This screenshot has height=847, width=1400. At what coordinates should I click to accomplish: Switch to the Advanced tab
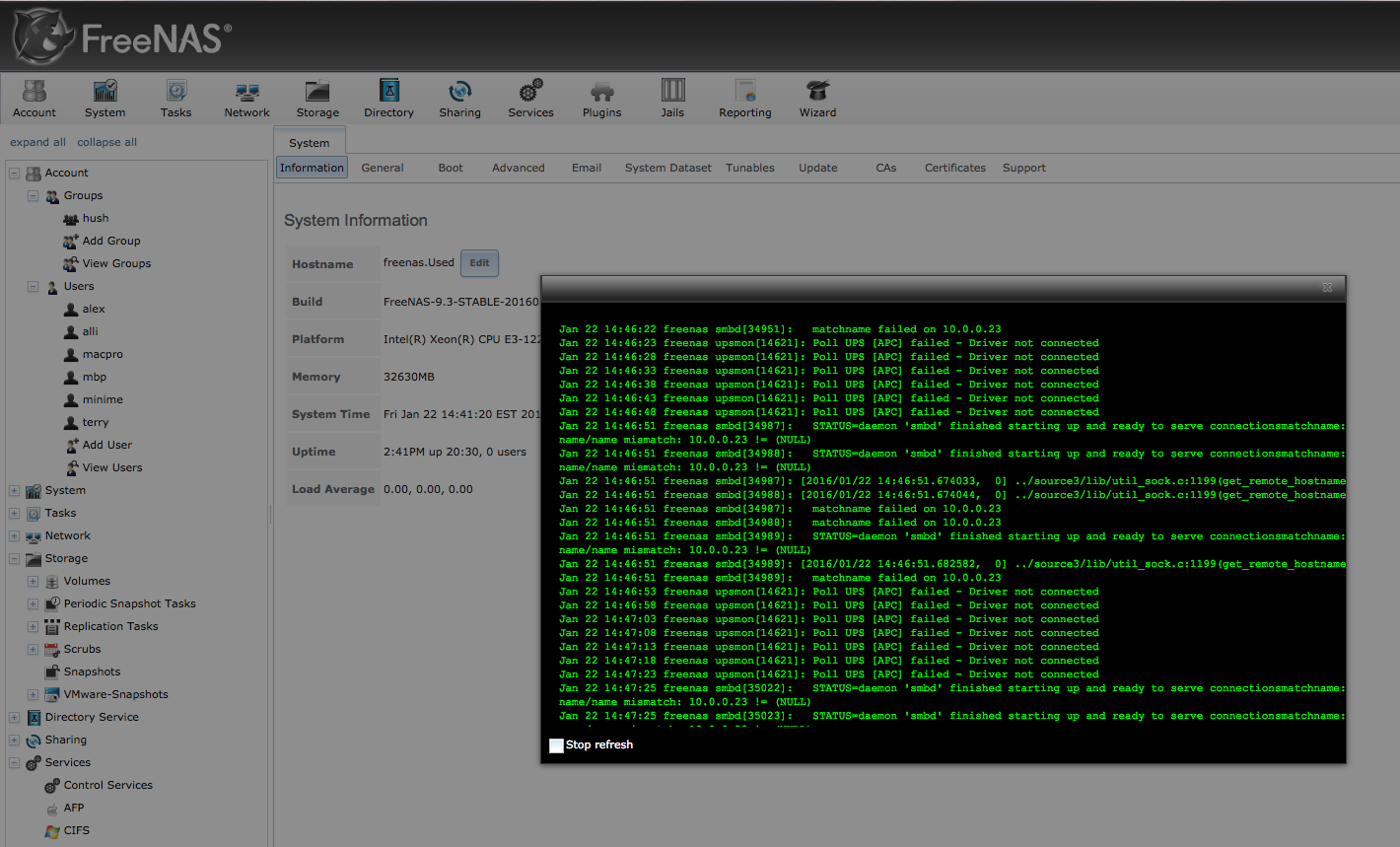click(x=519, y=168)
